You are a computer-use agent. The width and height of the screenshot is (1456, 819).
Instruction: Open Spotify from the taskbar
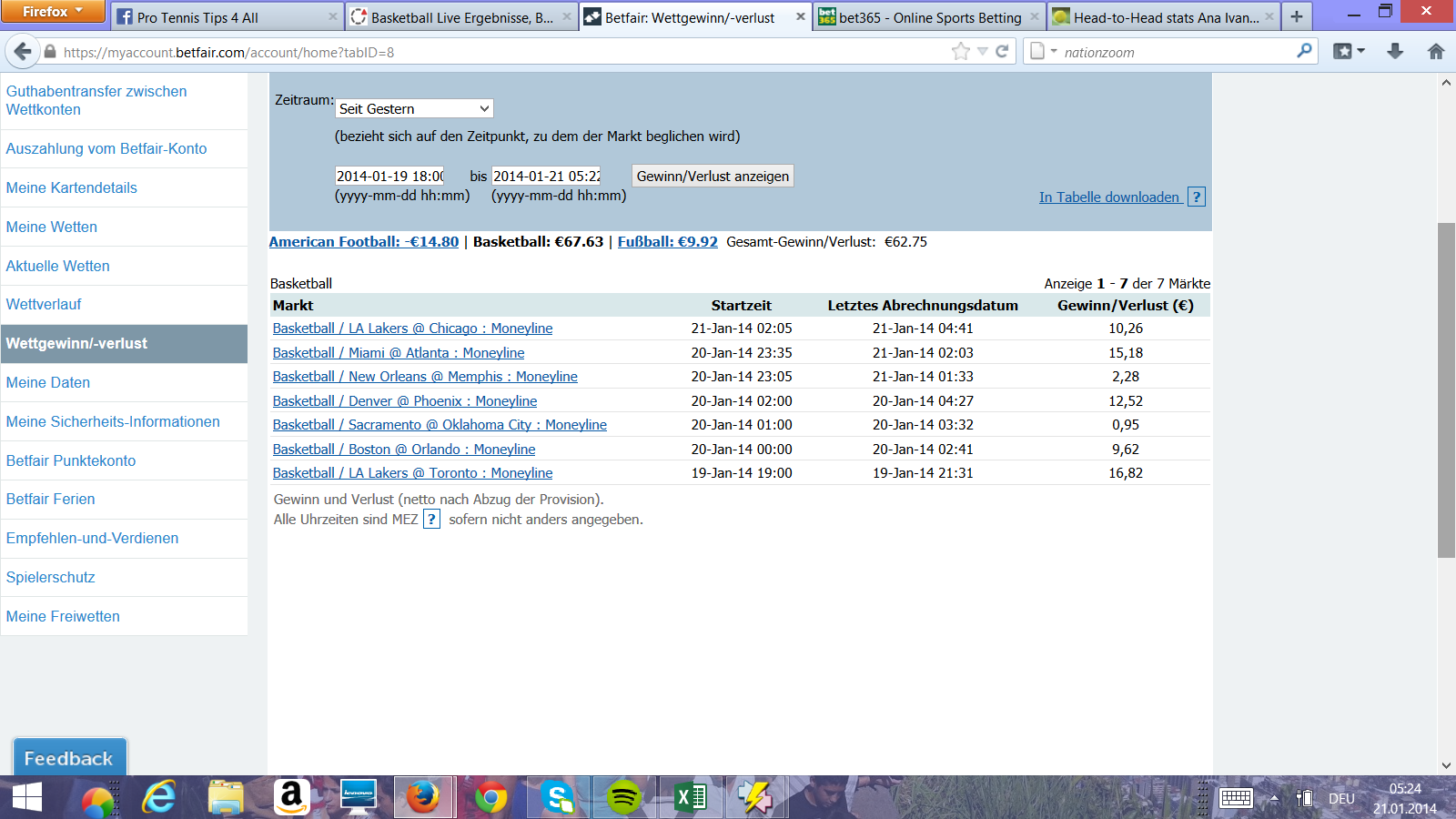pos(623,798)
